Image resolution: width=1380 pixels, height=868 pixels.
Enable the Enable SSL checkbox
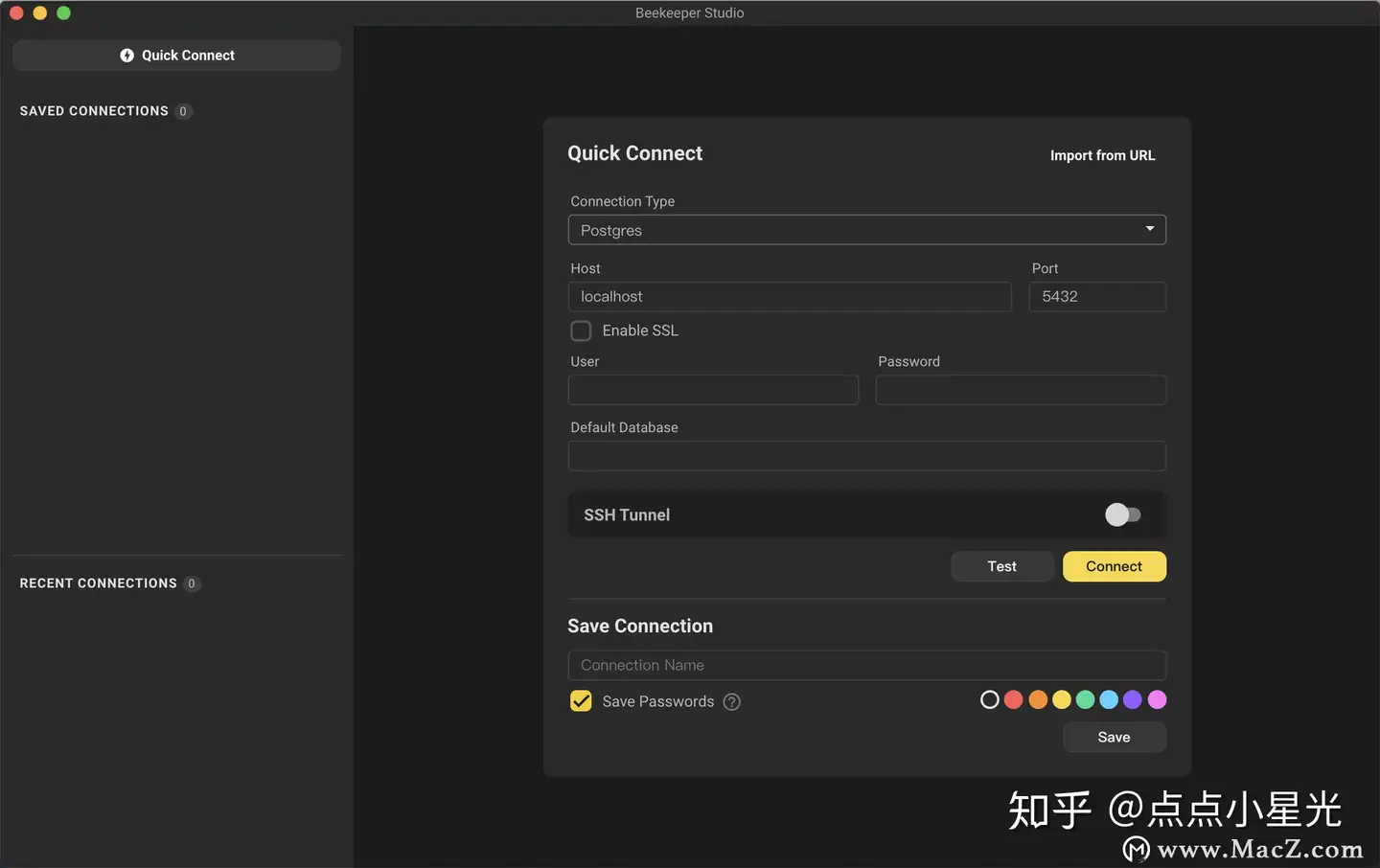coord(581,331)
